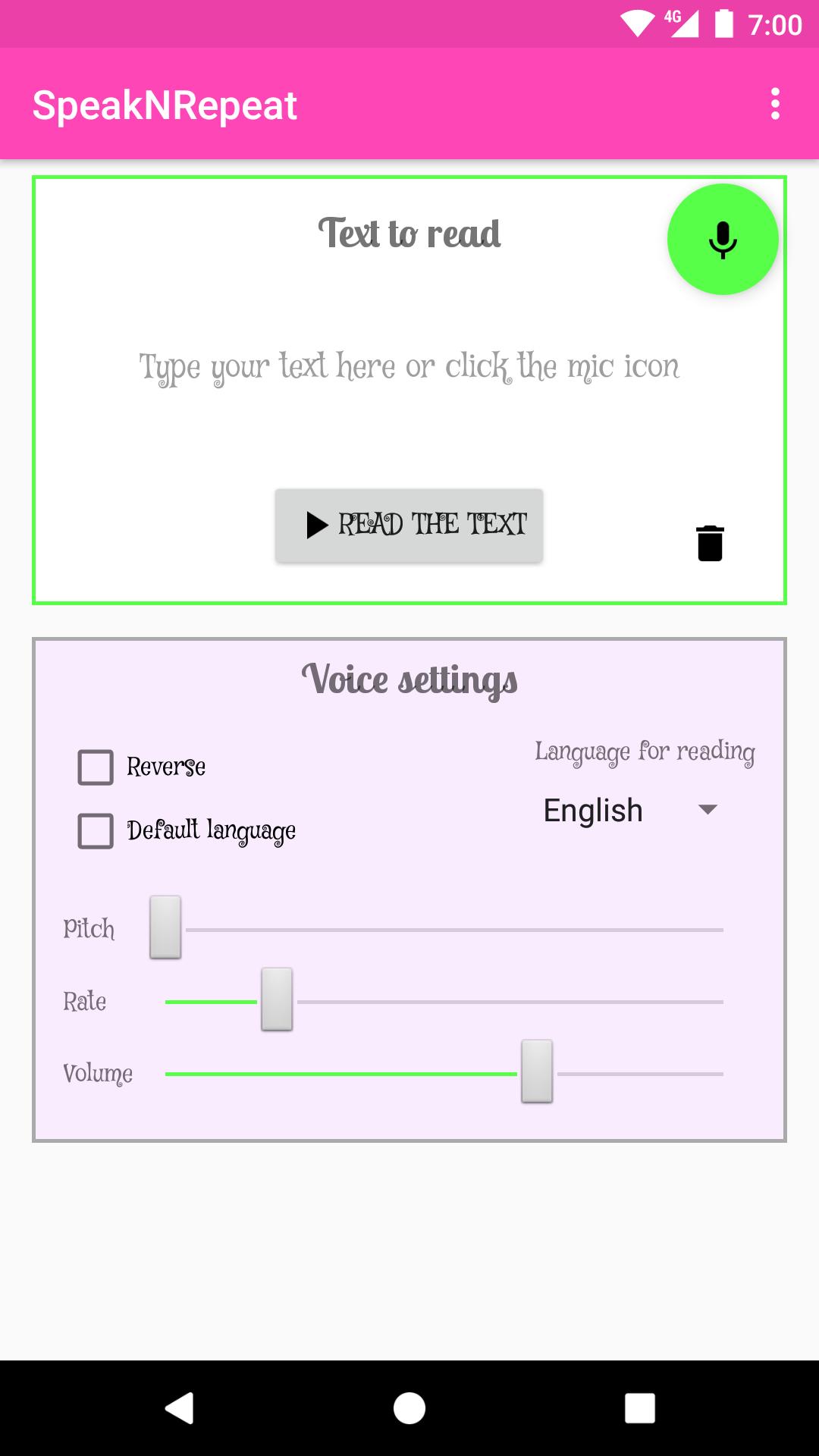Click the Pitch slider handle
Screen dimensions: 819x1456
point(165,927)
